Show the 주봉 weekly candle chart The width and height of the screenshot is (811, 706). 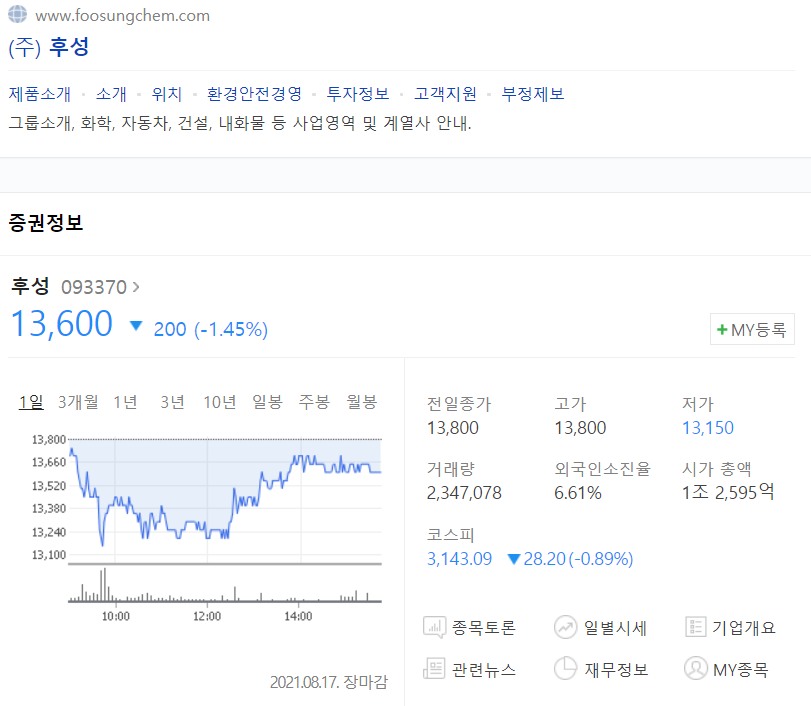tap(314, 401)
